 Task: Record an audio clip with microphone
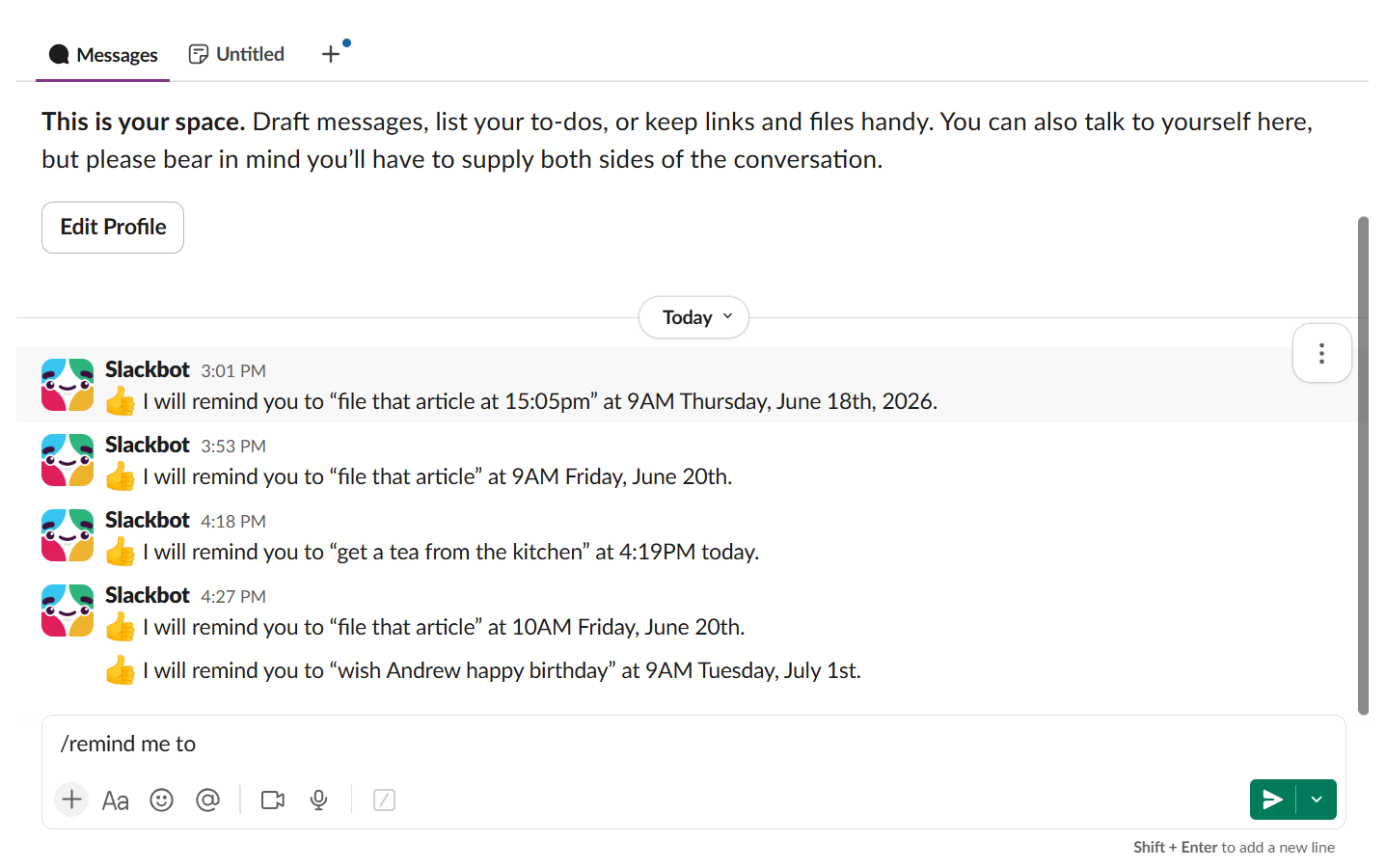tap(319, 800)
